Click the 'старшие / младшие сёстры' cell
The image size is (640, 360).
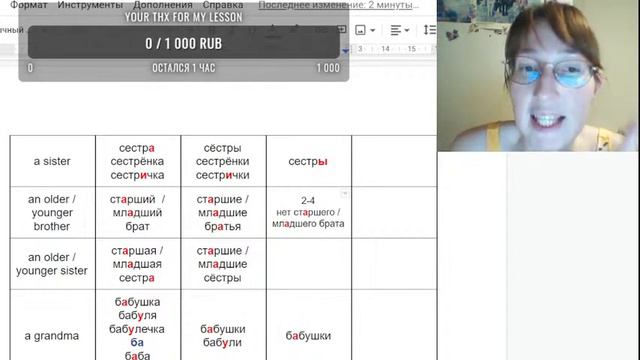click(x=223, y=264)
